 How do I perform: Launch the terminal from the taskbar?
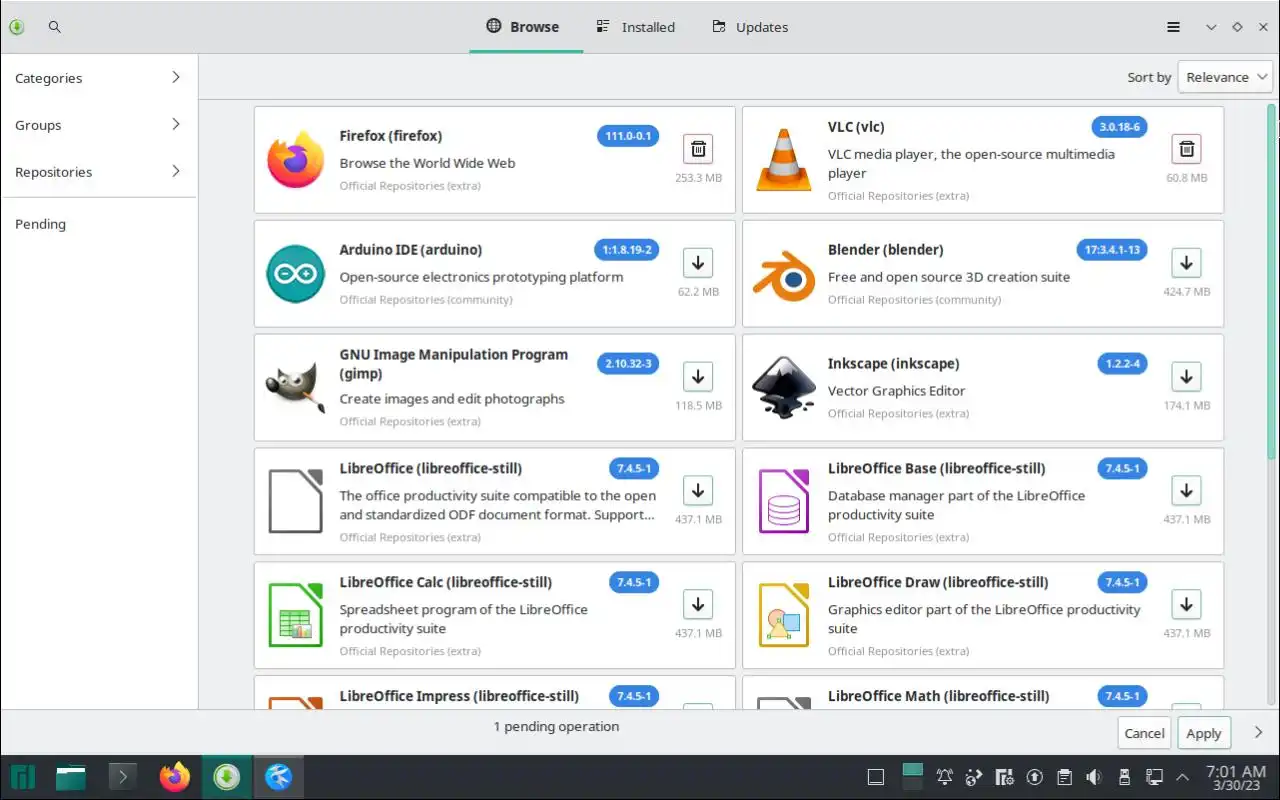[122, 777]
